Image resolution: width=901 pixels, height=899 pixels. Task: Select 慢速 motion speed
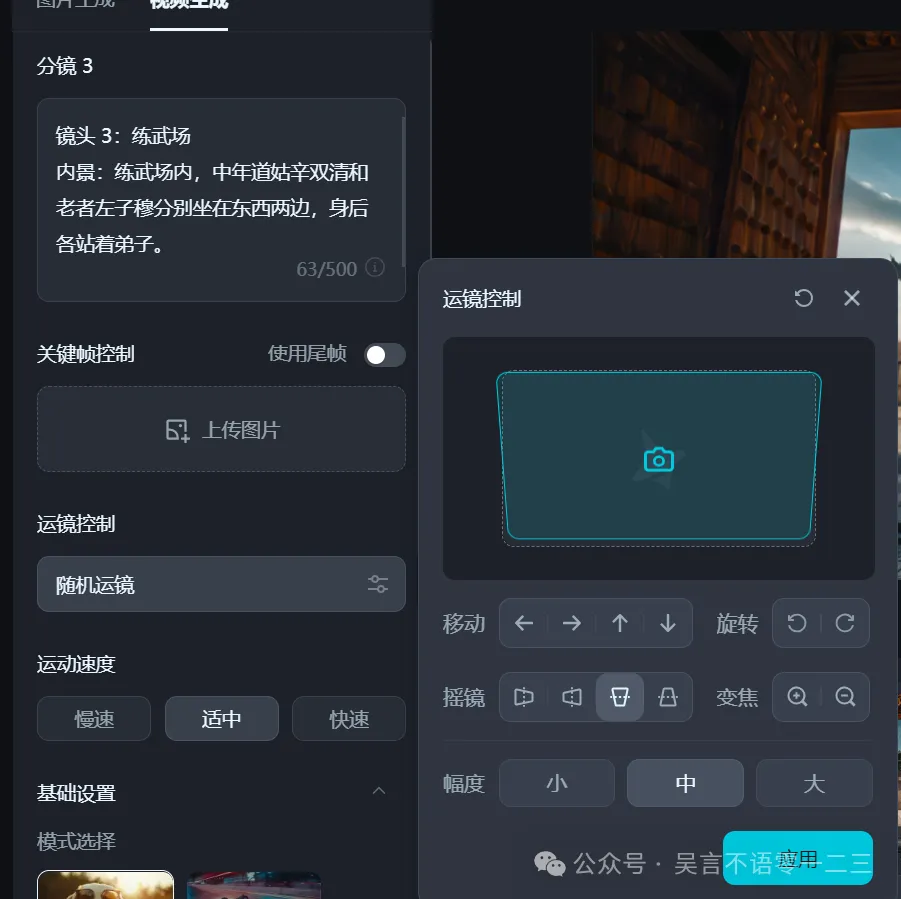(94, 719)
